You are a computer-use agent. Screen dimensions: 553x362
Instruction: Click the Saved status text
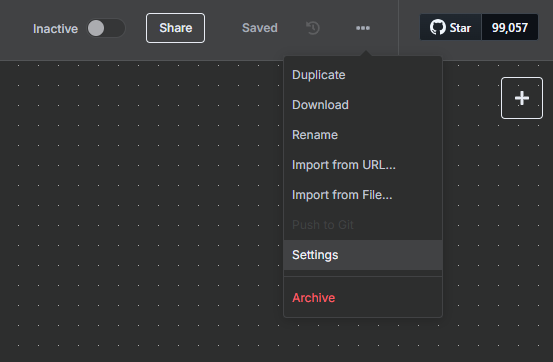click(x=260, y=28)
